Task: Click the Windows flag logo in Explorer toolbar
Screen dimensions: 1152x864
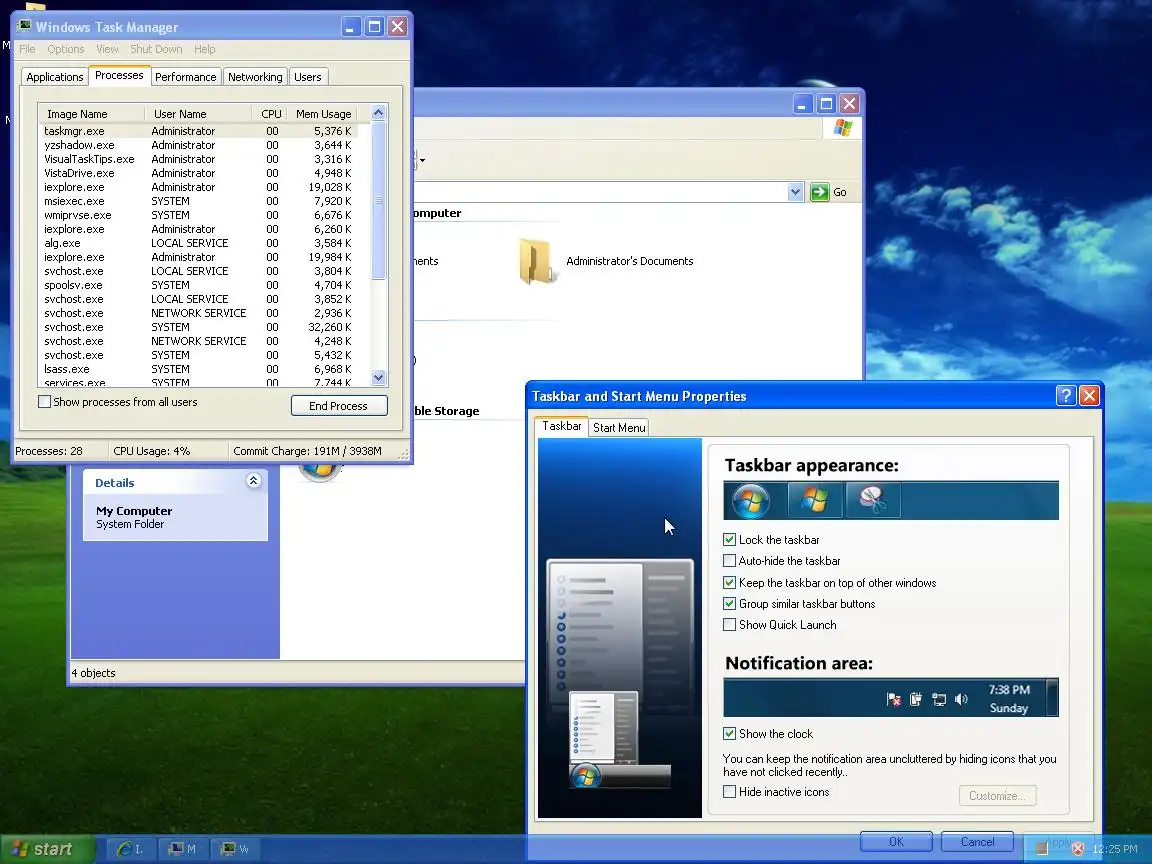Action: pos(843,128)
